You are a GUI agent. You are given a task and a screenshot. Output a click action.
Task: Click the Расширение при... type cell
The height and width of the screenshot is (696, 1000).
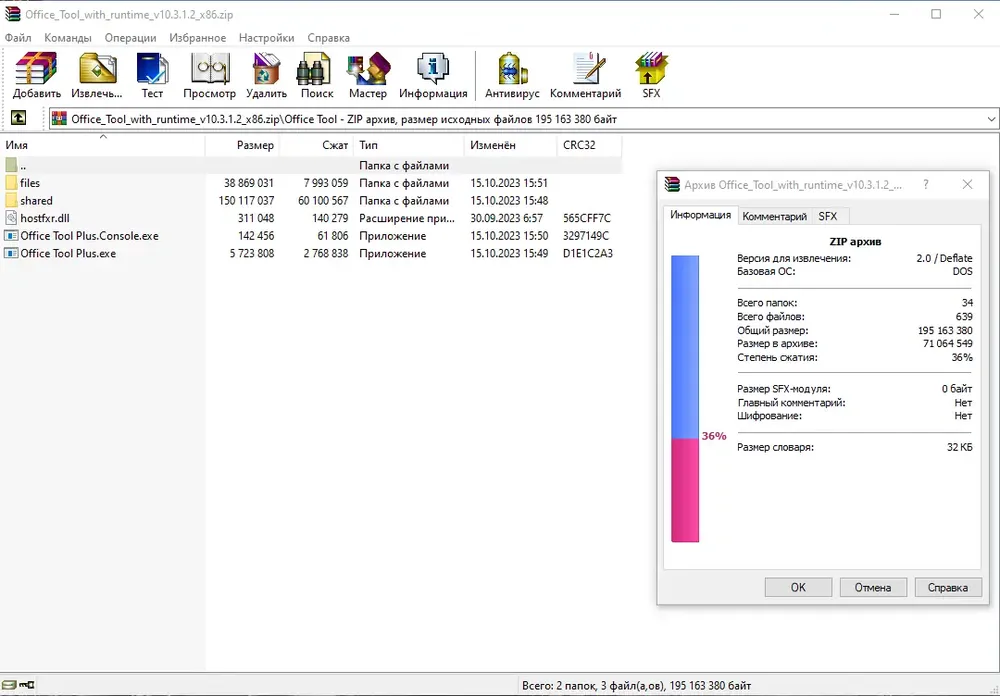pyautogui.click(x=407, y=218)
